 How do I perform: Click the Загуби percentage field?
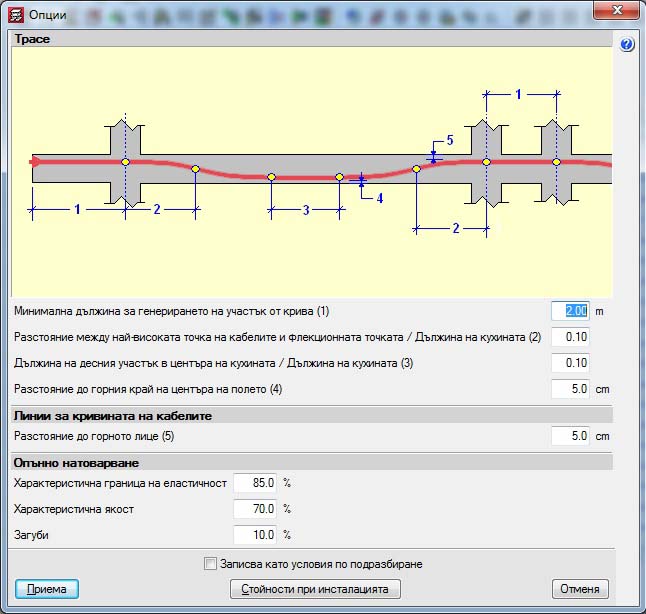click(x=255, y=535)
